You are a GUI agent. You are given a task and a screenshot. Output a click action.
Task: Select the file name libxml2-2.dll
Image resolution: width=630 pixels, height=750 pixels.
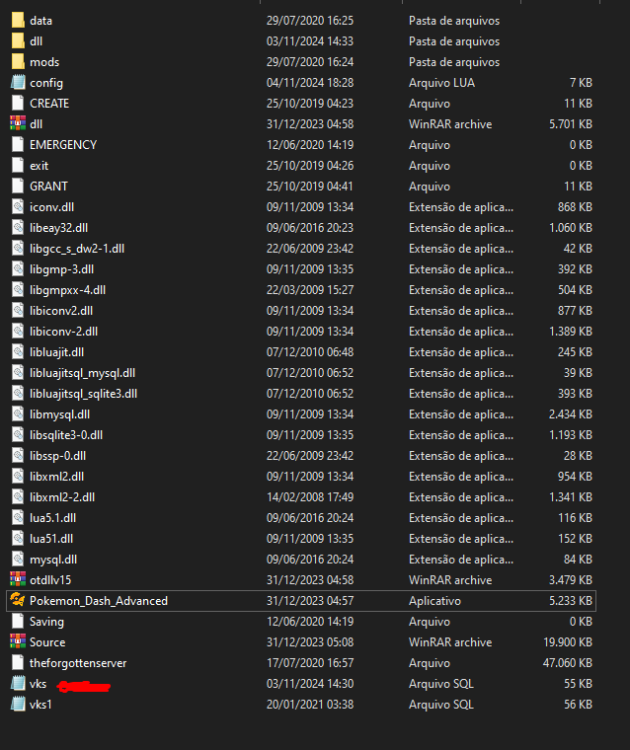[62, 497]
